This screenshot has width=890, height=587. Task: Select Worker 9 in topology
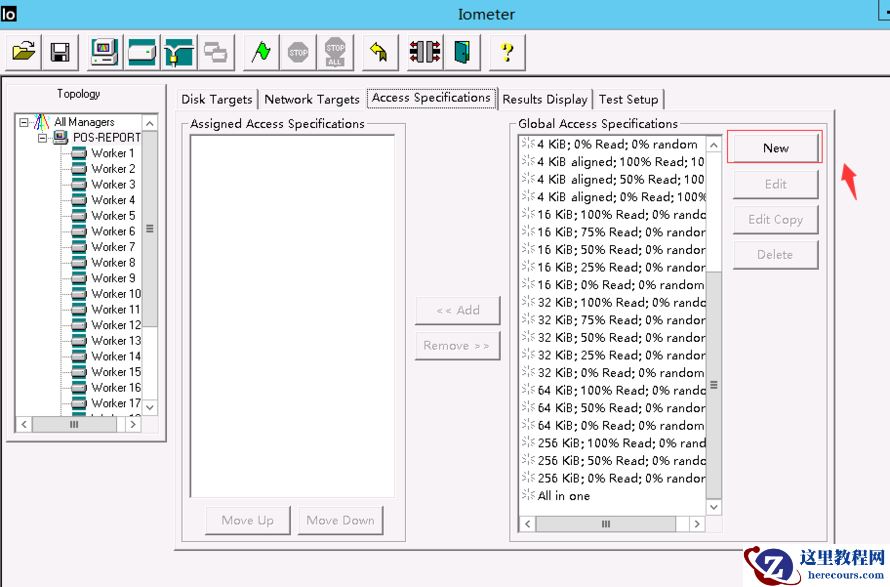pyautogui.click(x=112, y=278)
